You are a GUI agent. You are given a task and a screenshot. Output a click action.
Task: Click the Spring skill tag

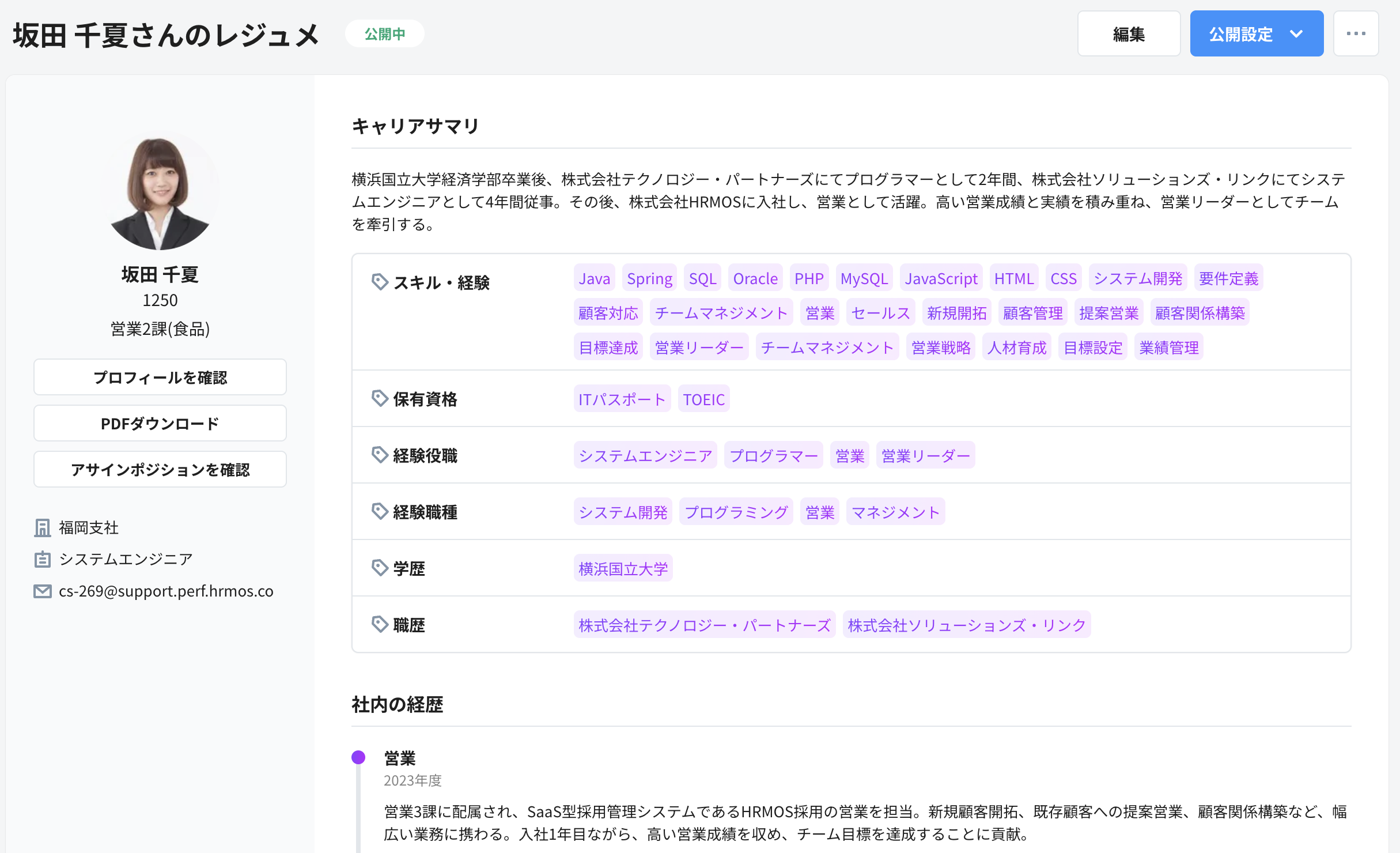coord(649,278)
